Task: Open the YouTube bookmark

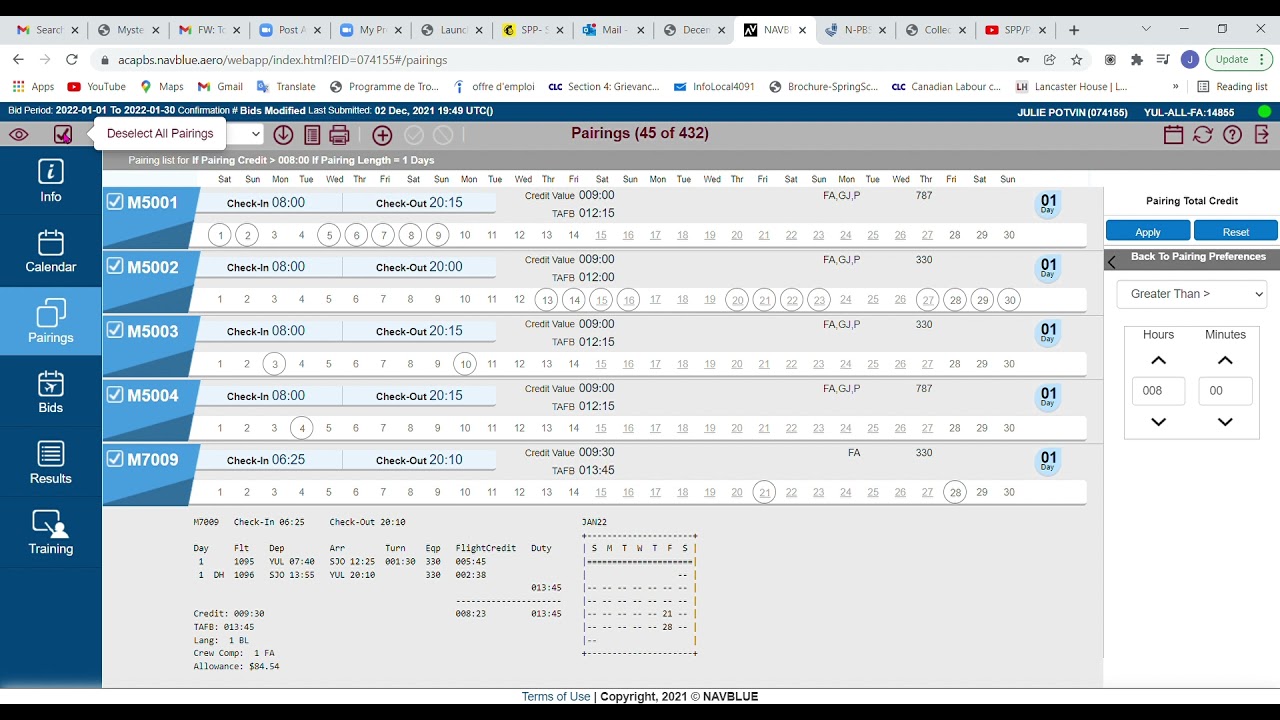Action: [97, 87]
